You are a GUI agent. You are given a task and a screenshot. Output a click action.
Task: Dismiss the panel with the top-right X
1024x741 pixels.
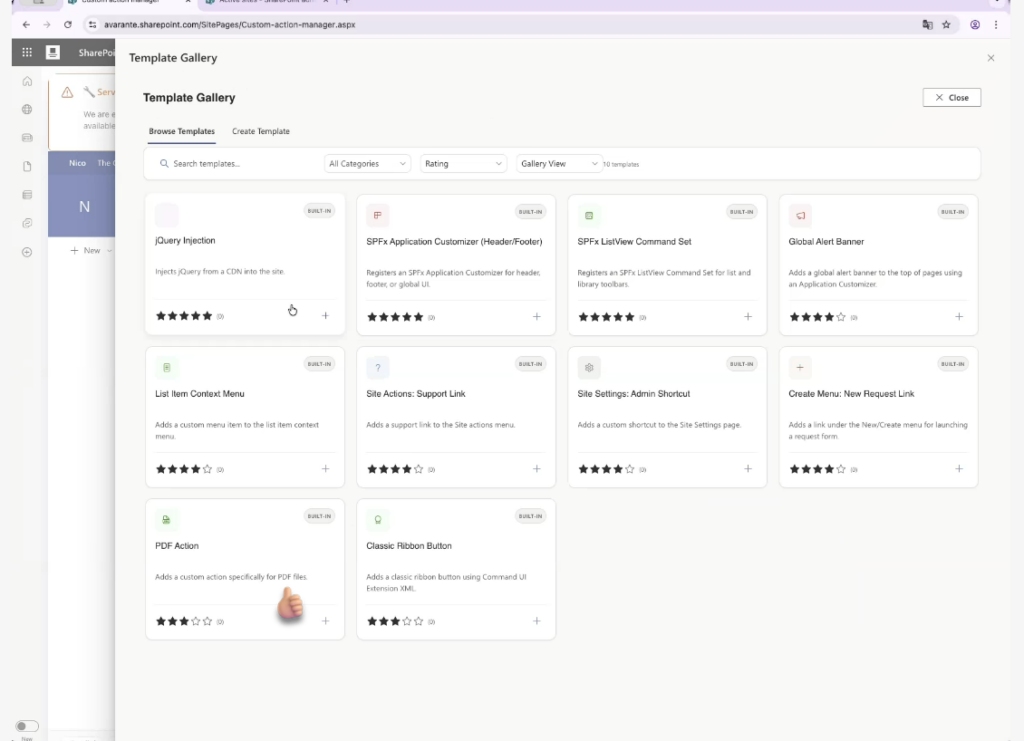991,58
